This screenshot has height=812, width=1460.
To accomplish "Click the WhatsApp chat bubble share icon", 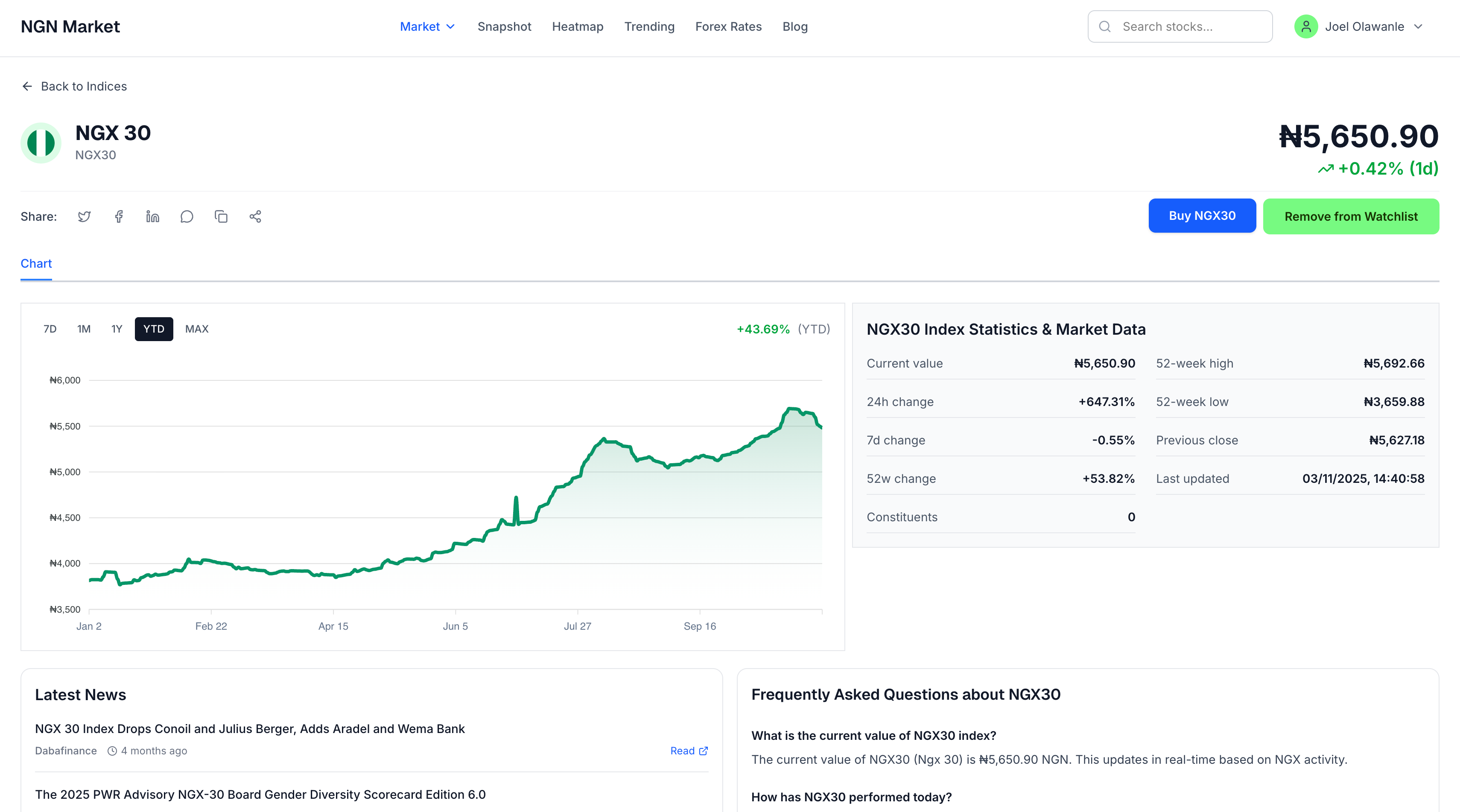I will pyautogui.click(x=187, y=216).
